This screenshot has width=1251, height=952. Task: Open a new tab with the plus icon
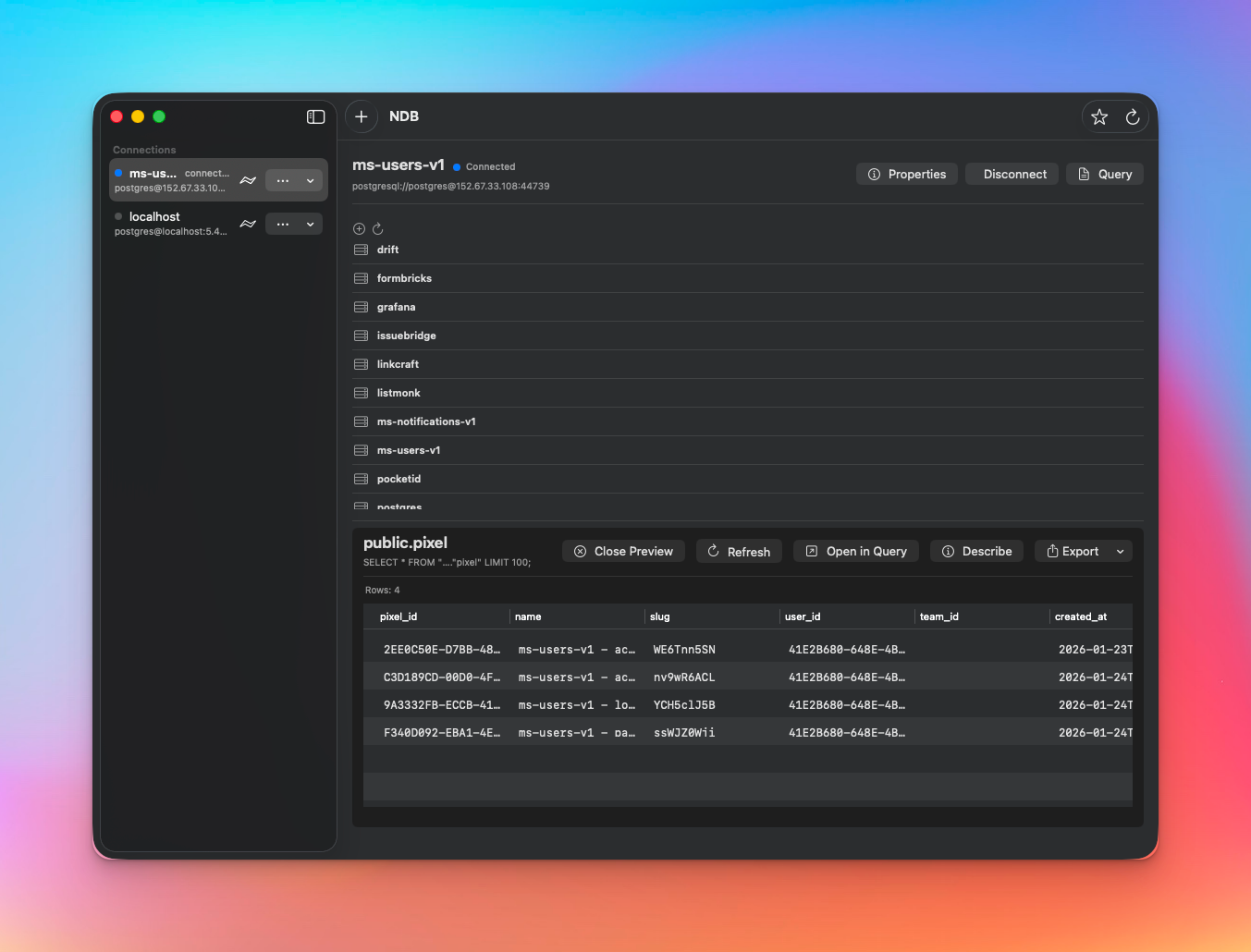tap(361, 116)
